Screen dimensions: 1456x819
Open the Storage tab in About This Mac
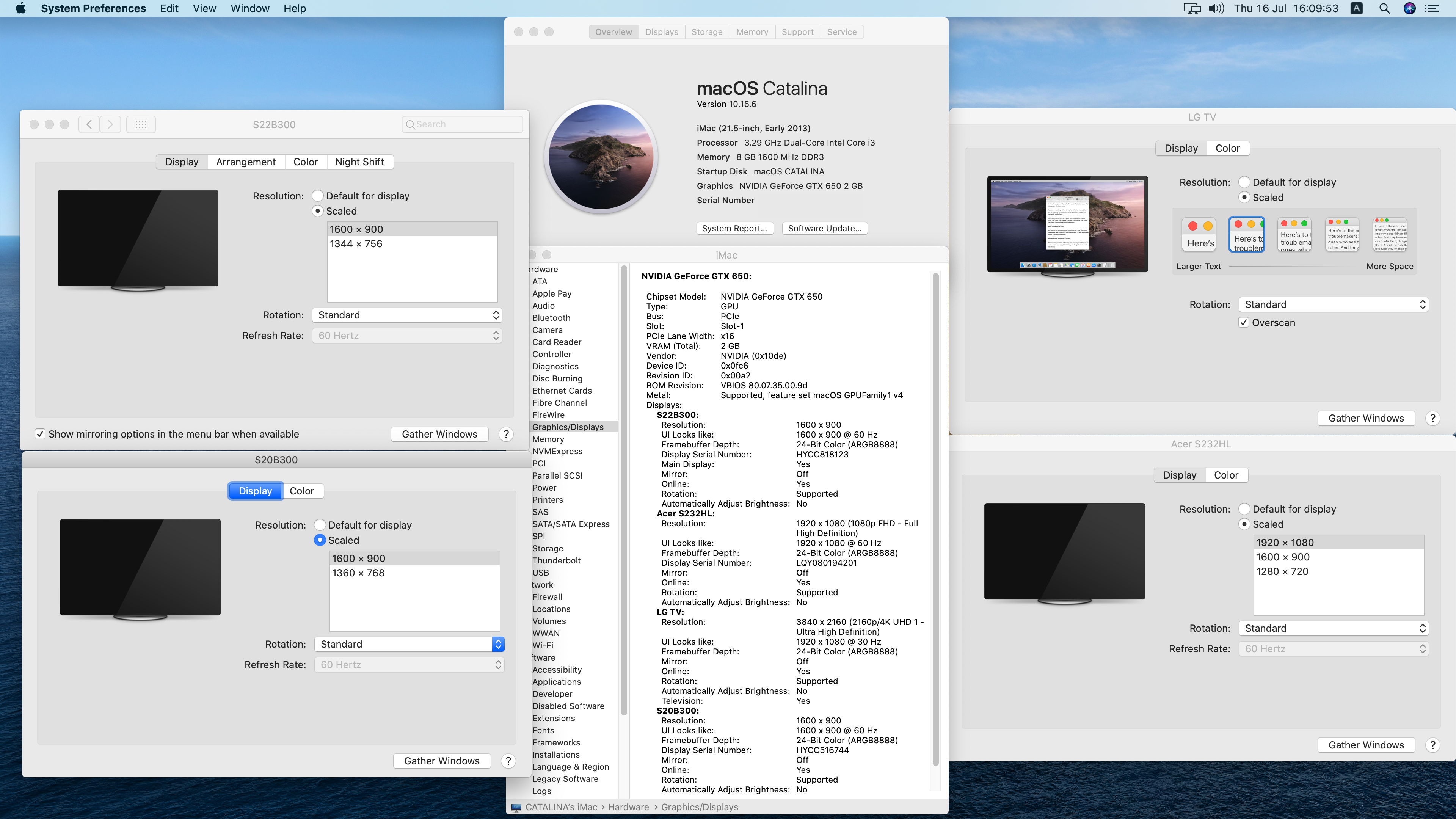[706, 31]
